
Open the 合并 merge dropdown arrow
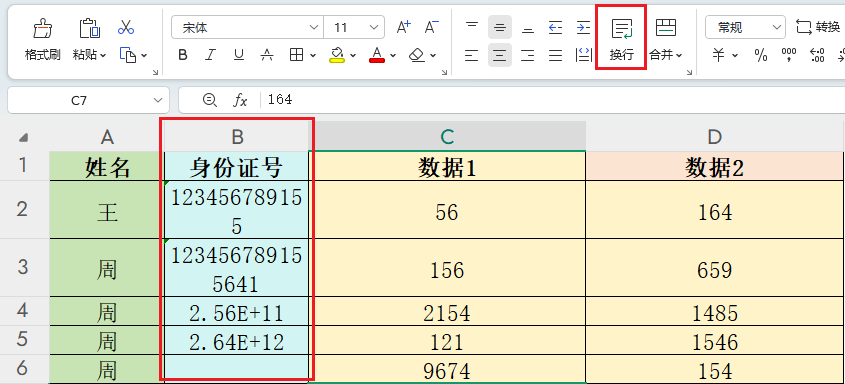coord(680,55)
